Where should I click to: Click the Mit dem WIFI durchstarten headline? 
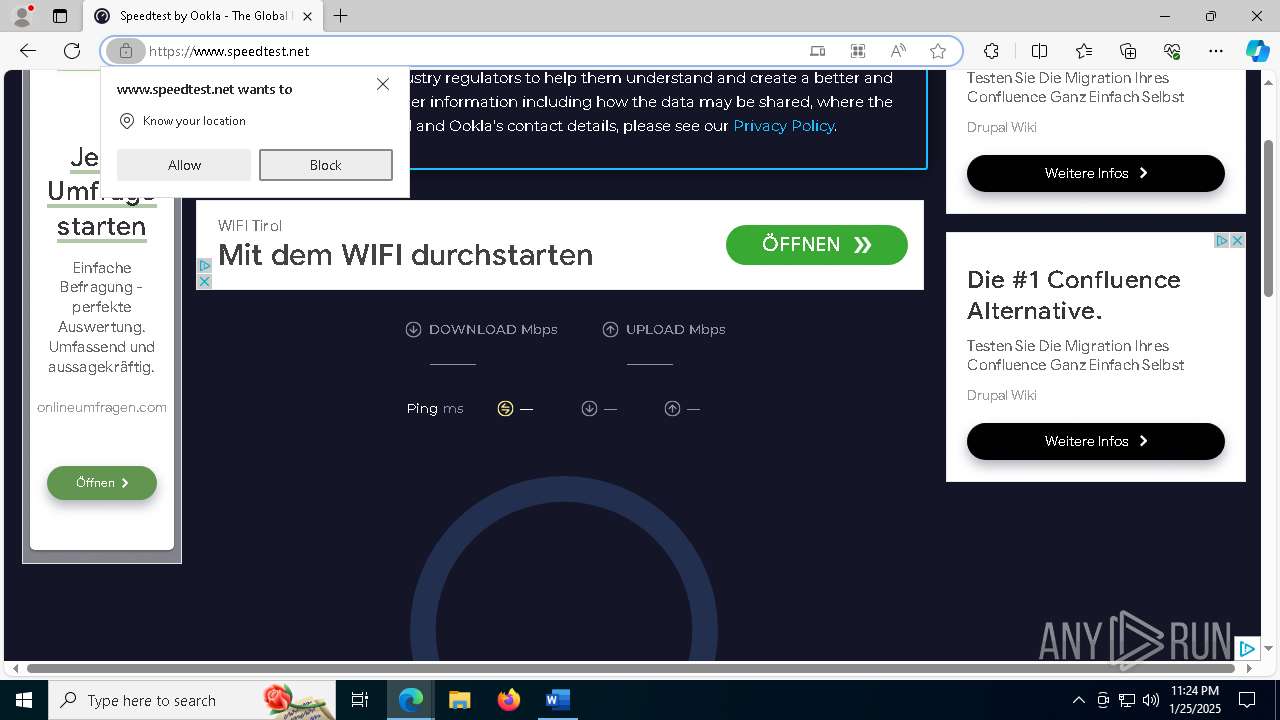click(405, 255)
